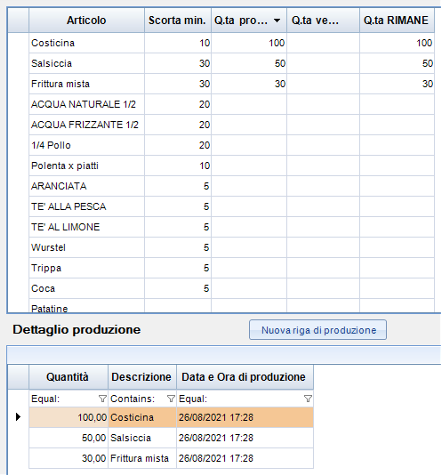Select the Descrizione column header
The image size is (441, 475).
point(142,377)
